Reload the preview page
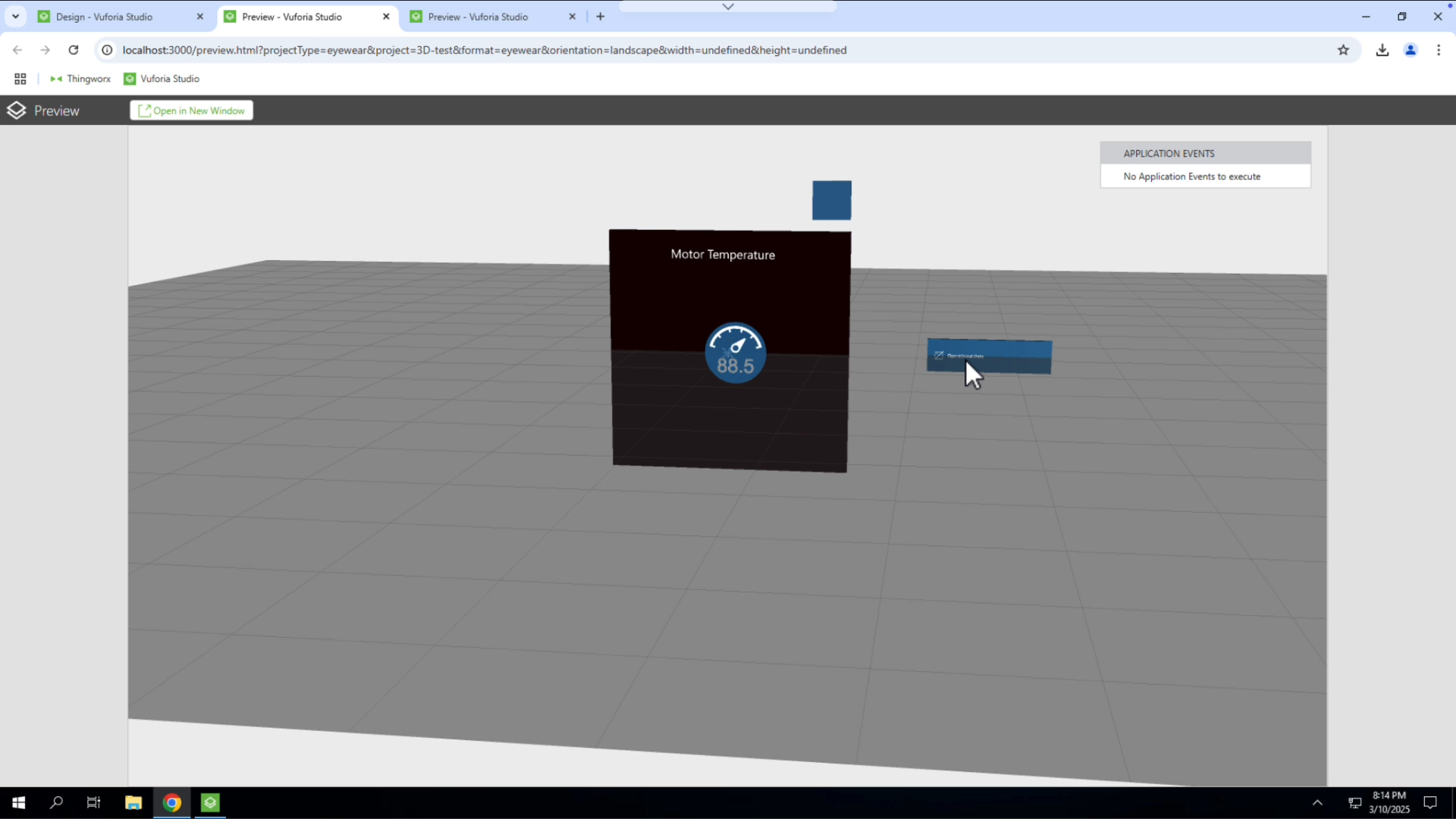Image resolution: width=1456 pixels, height=819 pixels. point(74,50)
